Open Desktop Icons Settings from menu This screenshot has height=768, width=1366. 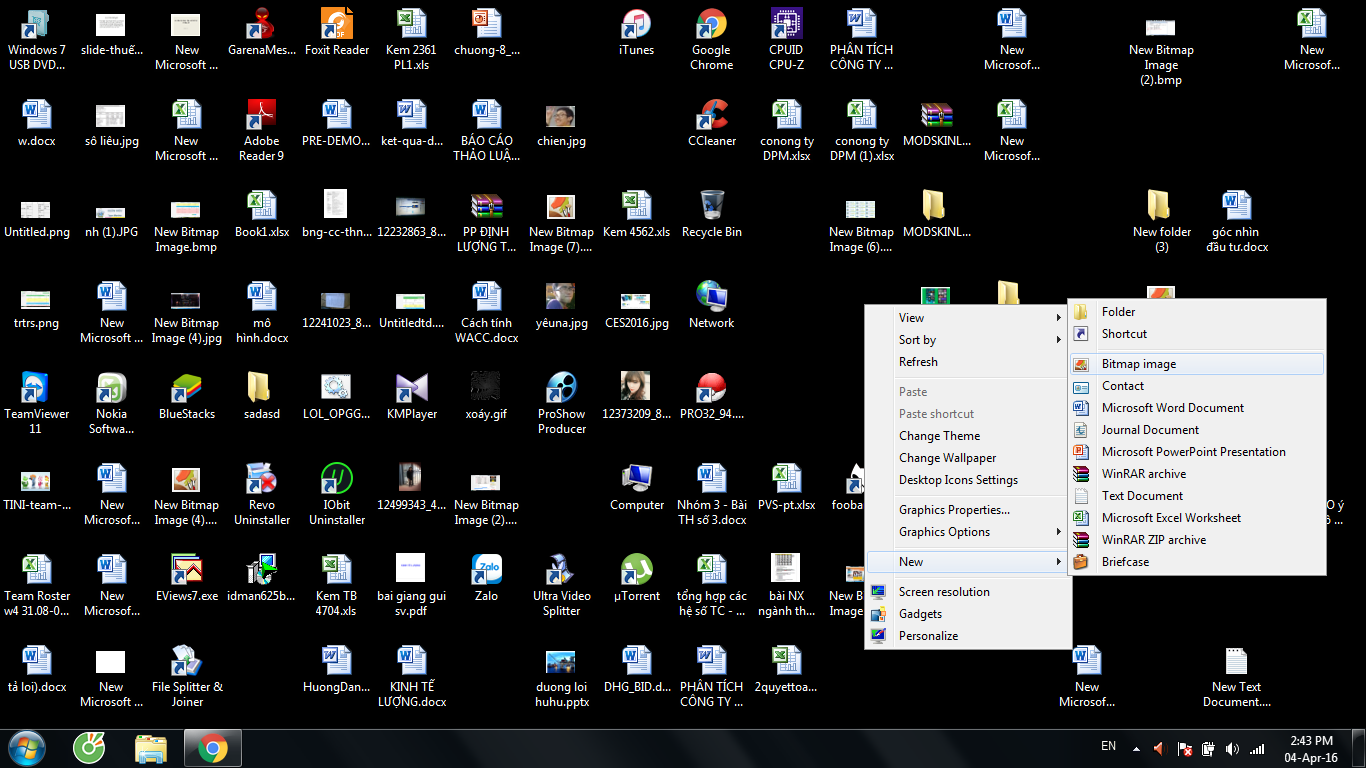click(968, 480)
